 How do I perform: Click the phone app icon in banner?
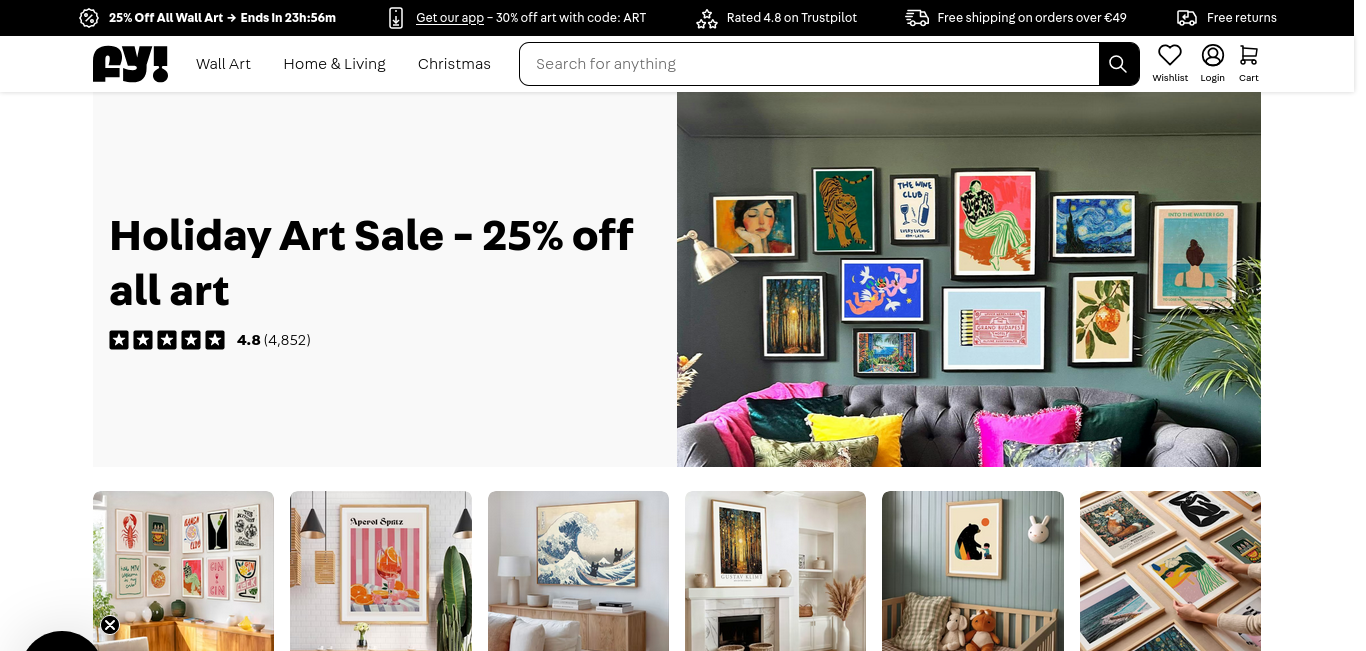tap(396, 17)
